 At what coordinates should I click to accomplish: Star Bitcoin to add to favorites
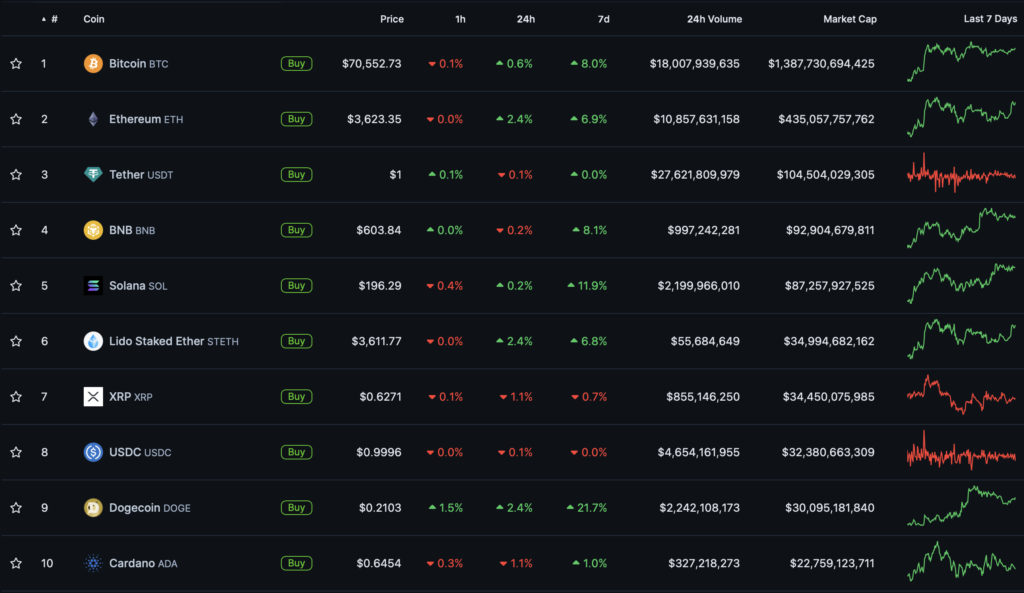(x=16, y=64)
